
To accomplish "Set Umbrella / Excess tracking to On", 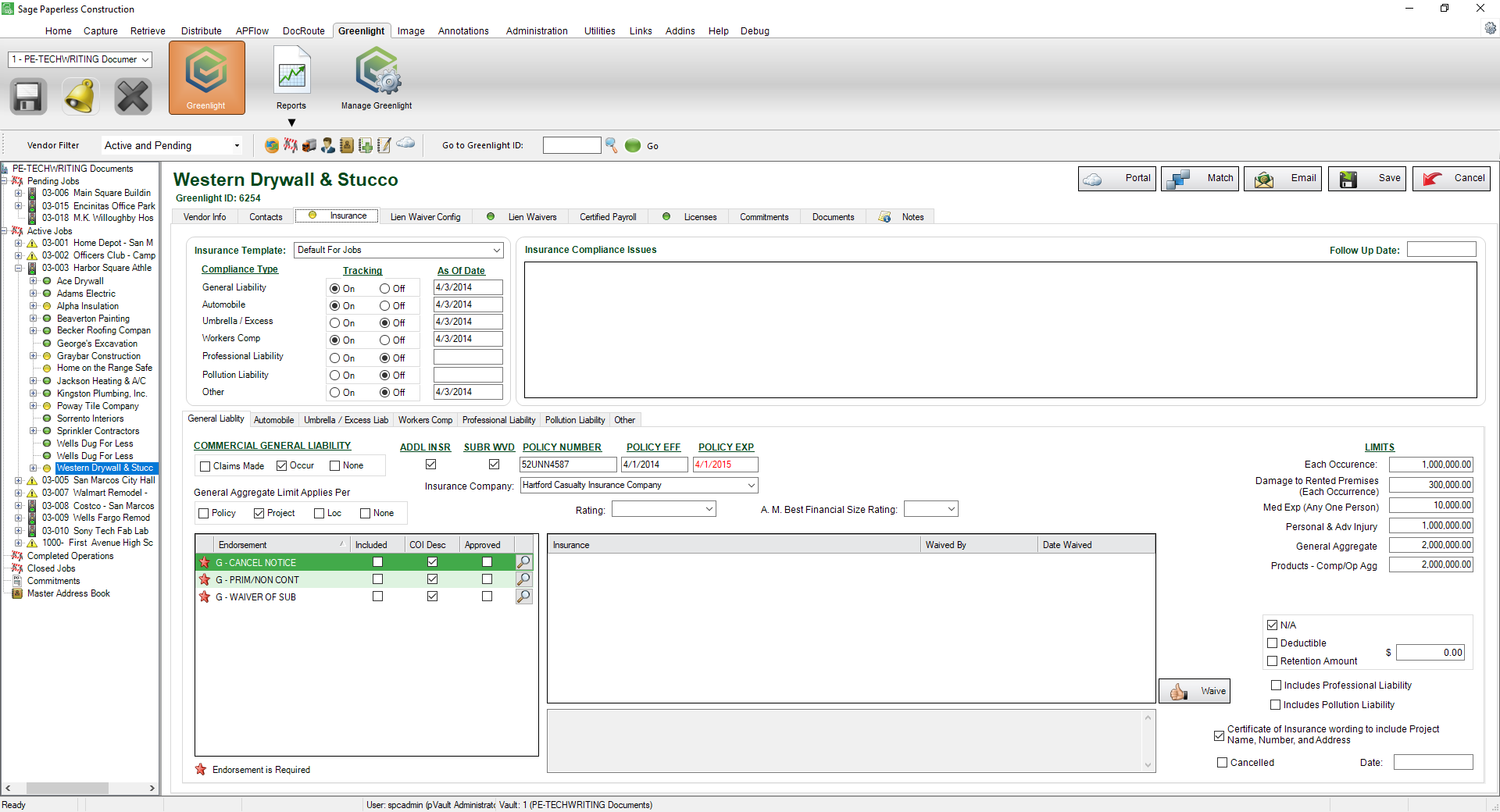I will click(x=335, y=323).
